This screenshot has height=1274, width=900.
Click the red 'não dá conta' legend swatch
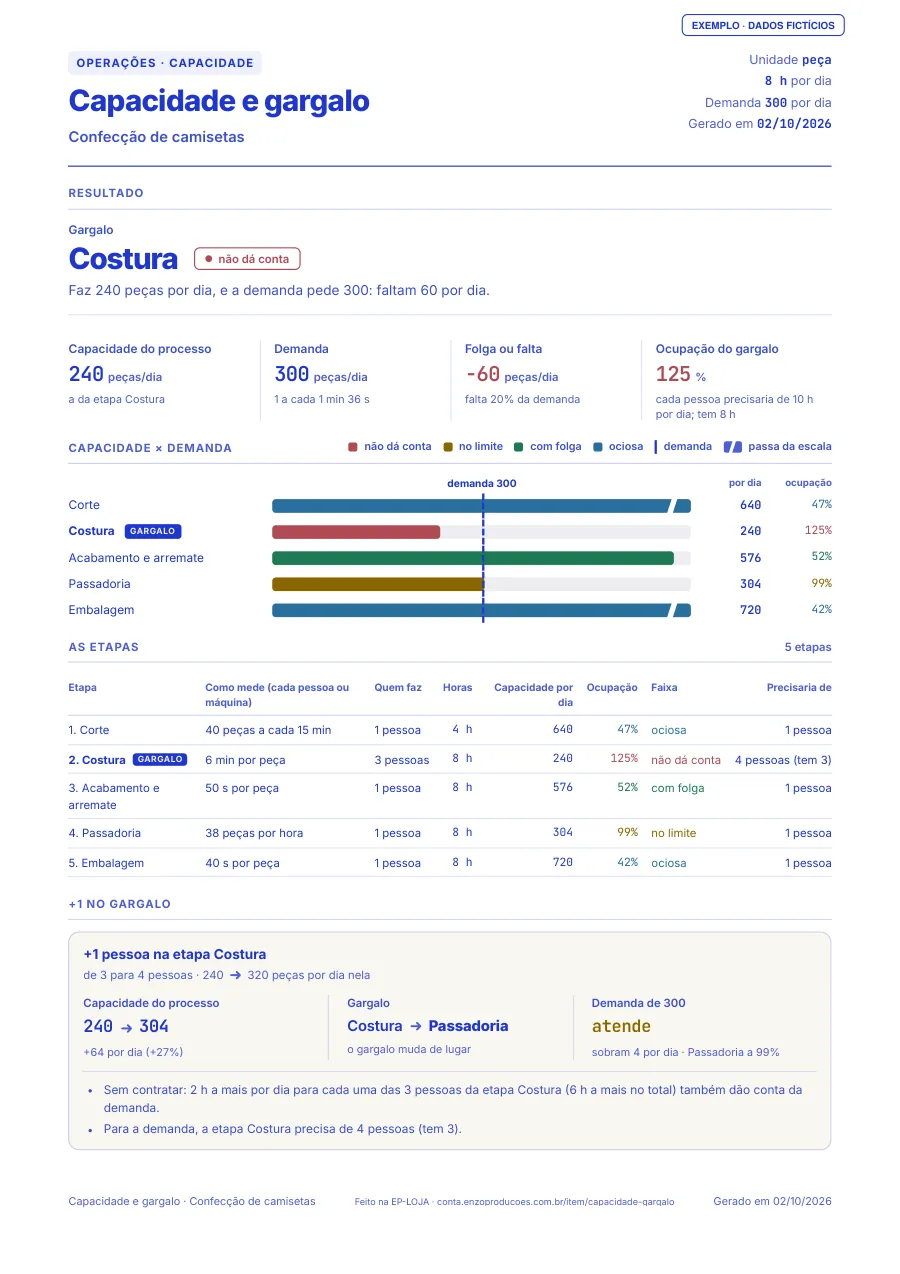(x=353, y=447)
